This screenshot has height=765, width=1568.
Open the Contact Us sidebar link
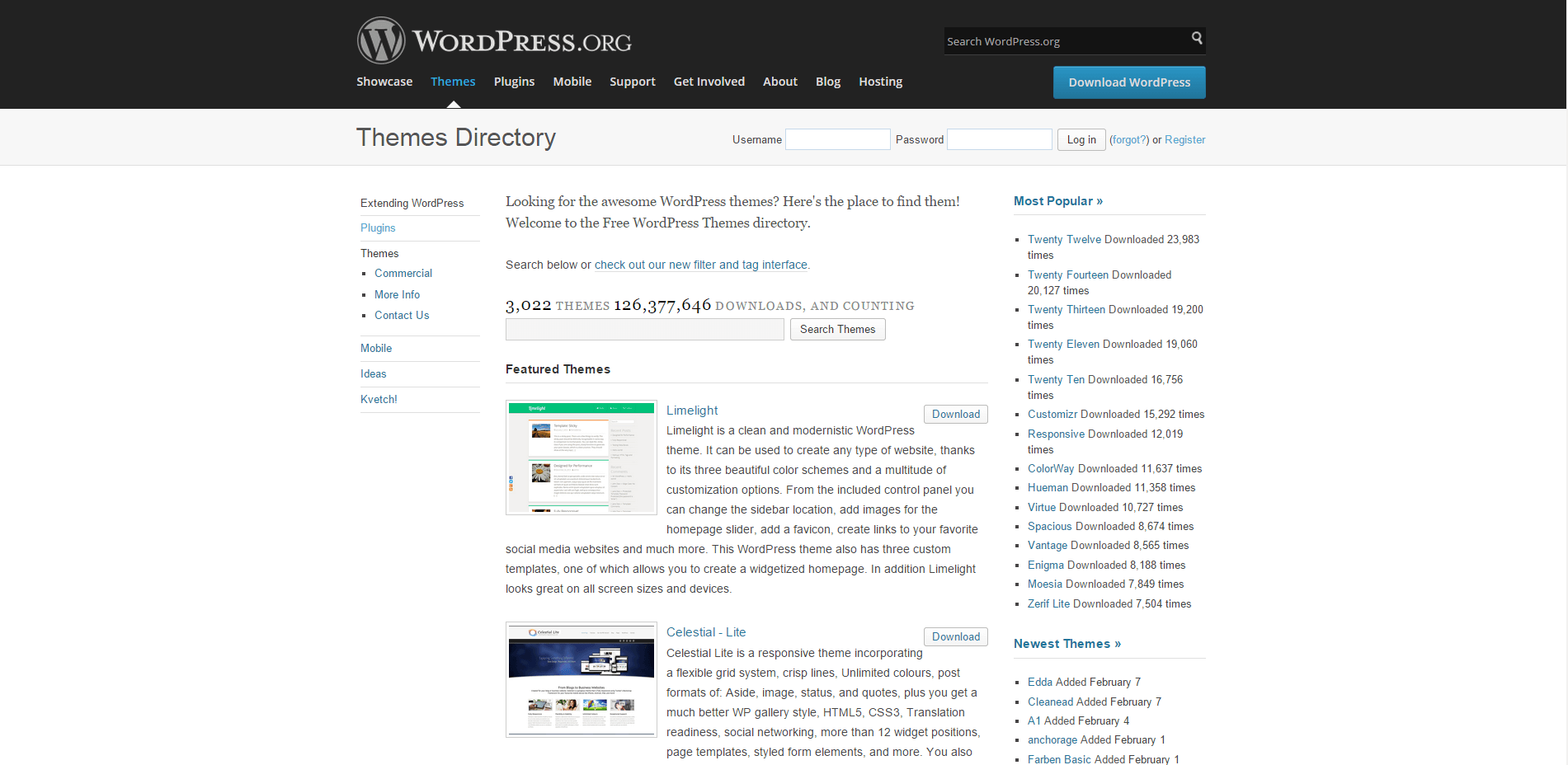tap(402, 316)
